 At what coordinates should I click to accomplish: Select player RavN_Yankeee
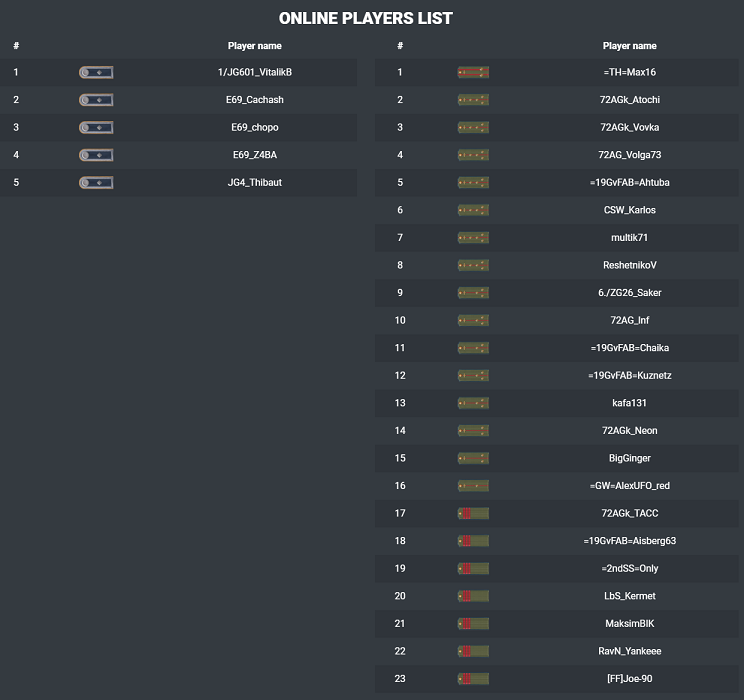(x=630, y=651)
